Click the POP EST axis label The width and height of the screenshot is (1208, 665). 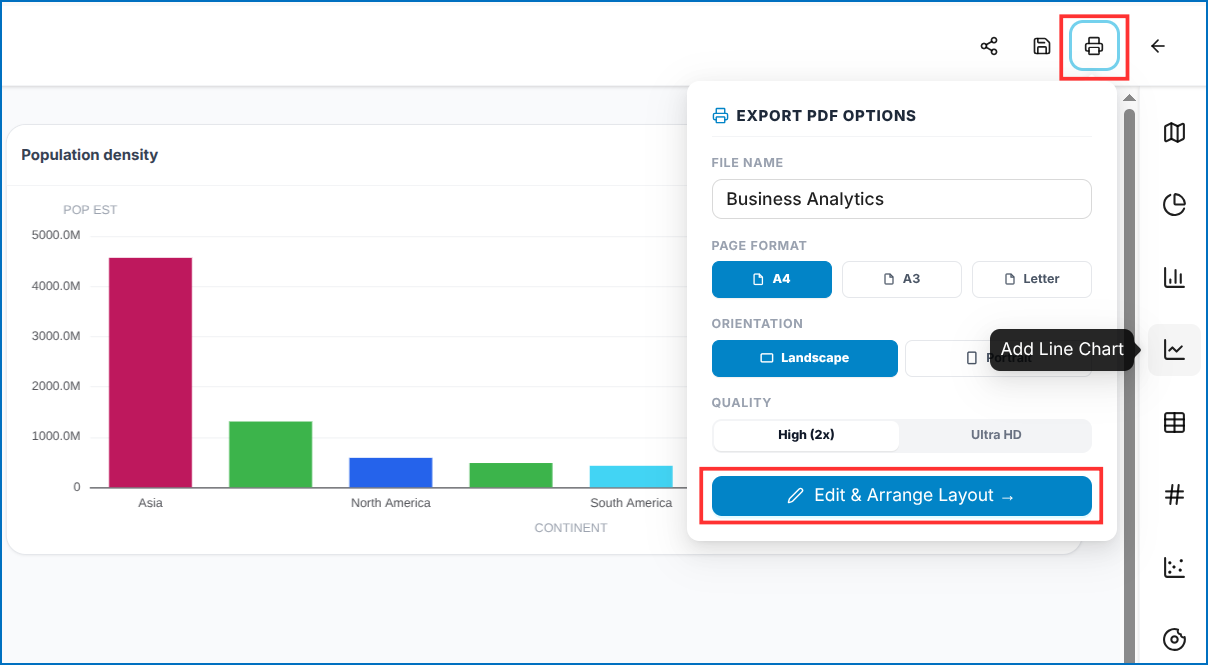[x=90, y=210]
